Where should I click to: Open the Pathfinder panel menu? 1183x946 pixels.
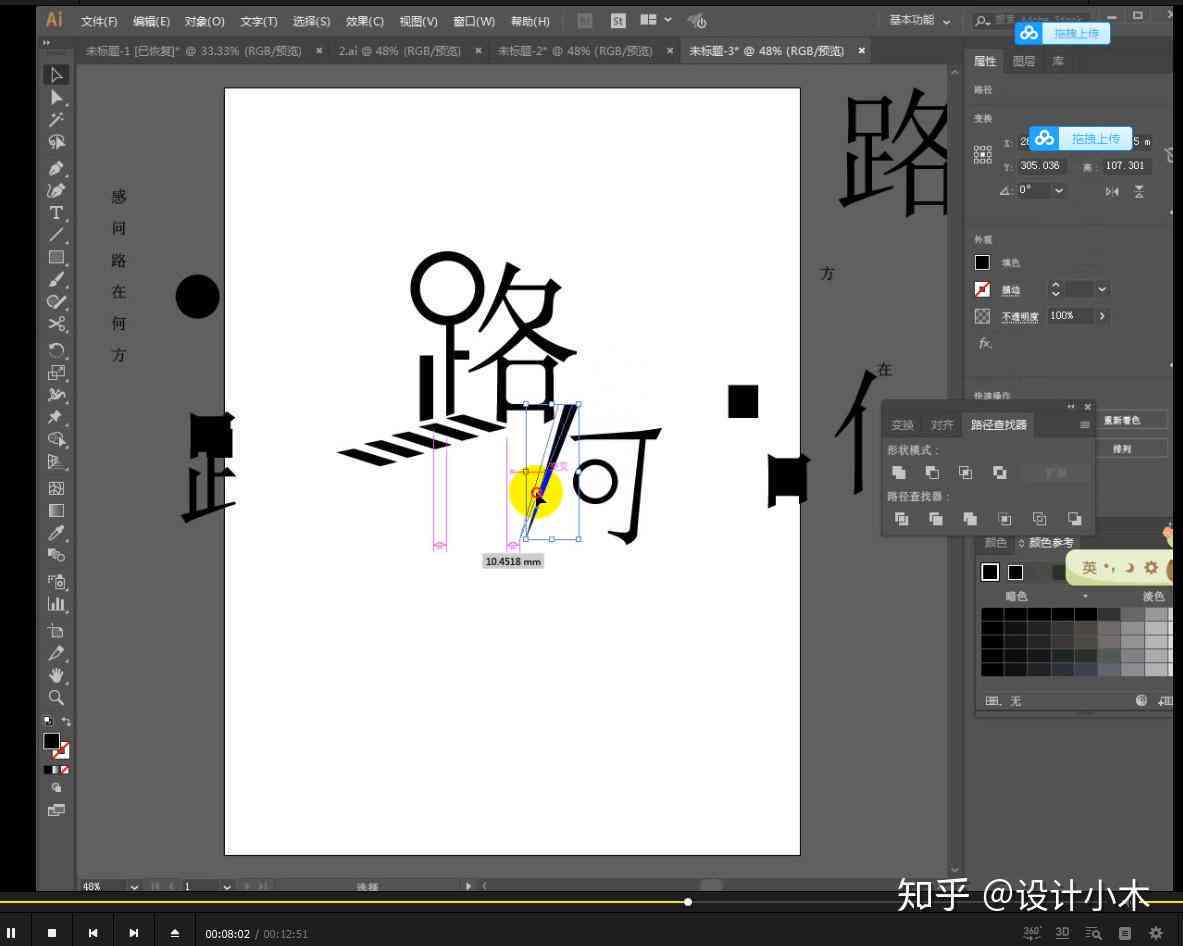tap(1084, 425)
